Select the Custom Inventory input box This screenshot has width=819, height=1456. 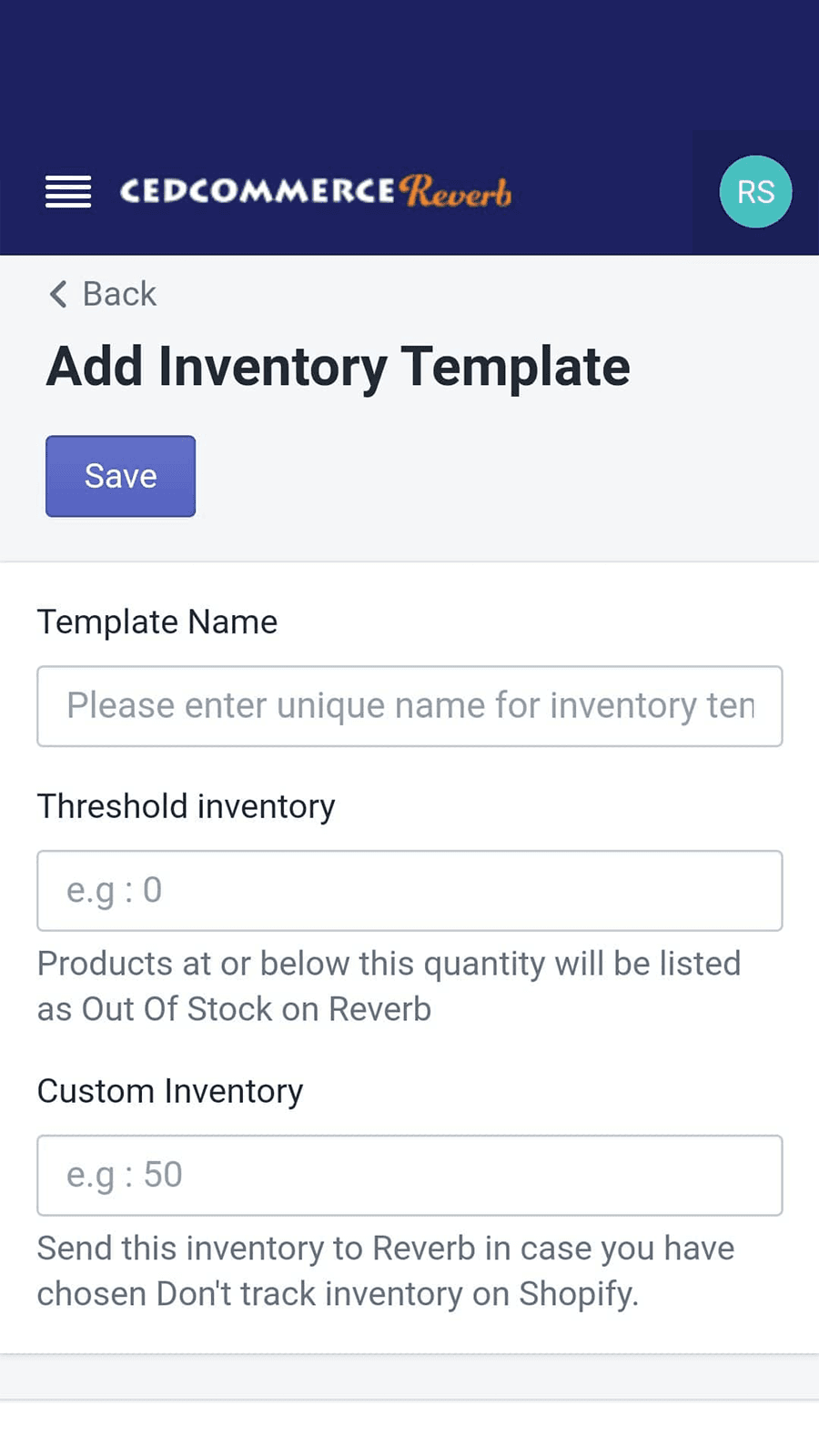pos(409,1175)
